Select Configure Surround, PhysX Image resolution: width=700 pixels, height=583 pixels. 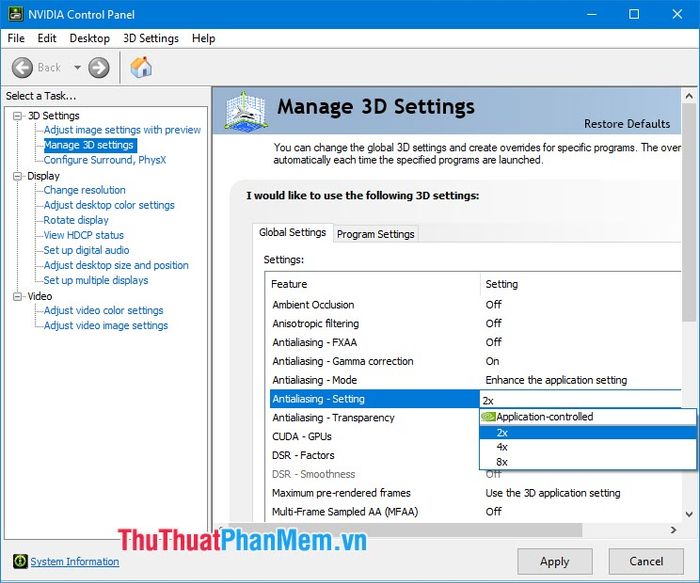click(x=105, y=160)
